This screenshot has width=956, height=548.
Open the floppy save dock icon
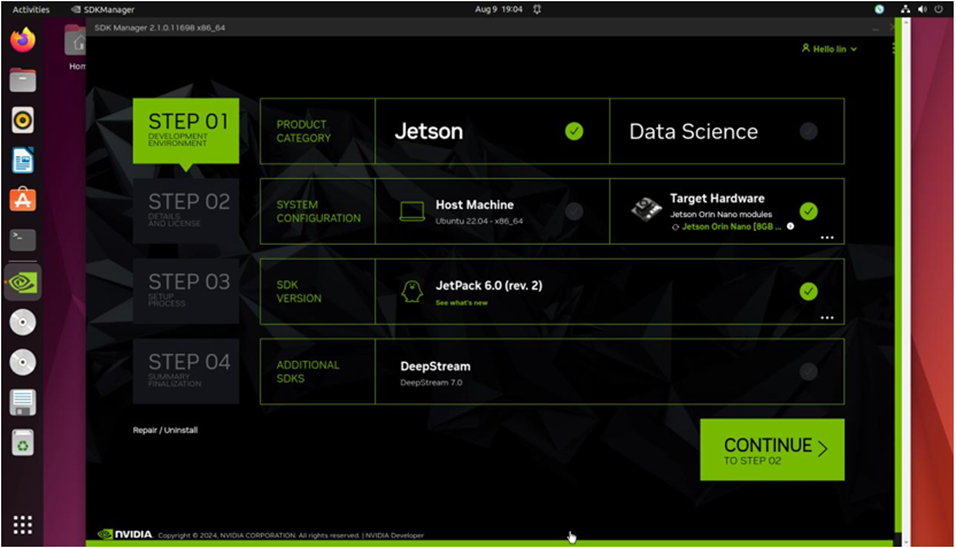(x=23, y=402)
